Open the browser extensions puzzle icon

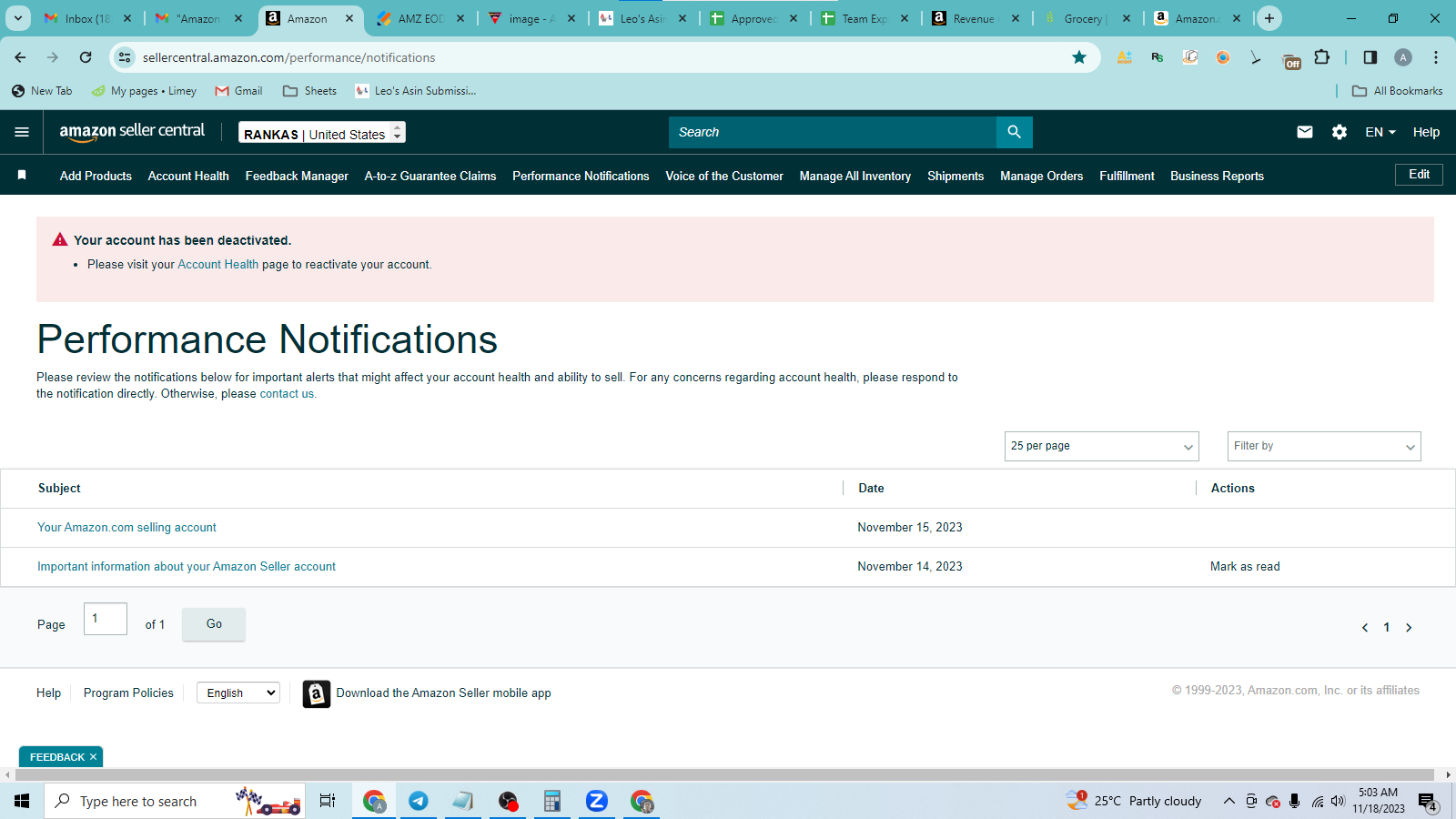[x=1321, y=57]
